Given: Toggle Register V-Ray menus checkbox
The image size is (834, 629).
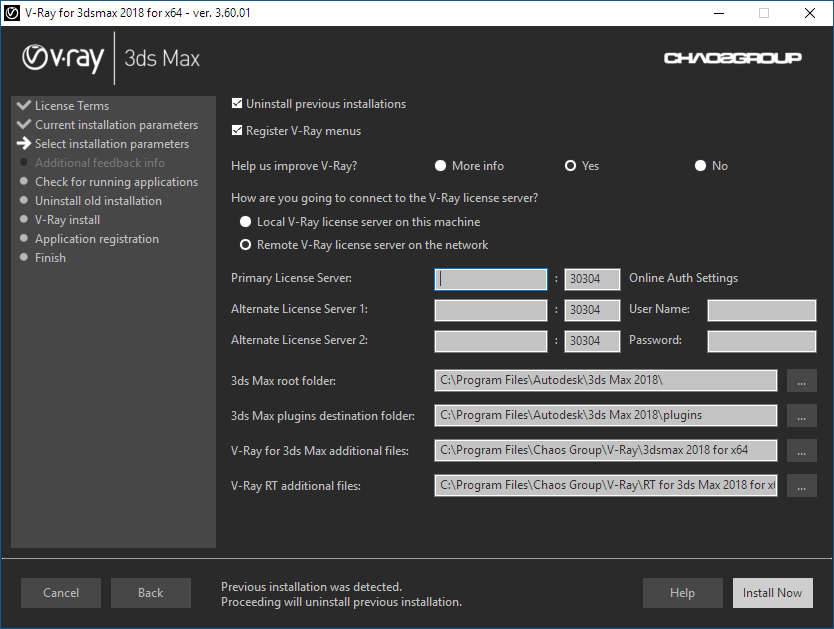Looking at the screenshot, I should click(237, 130).
